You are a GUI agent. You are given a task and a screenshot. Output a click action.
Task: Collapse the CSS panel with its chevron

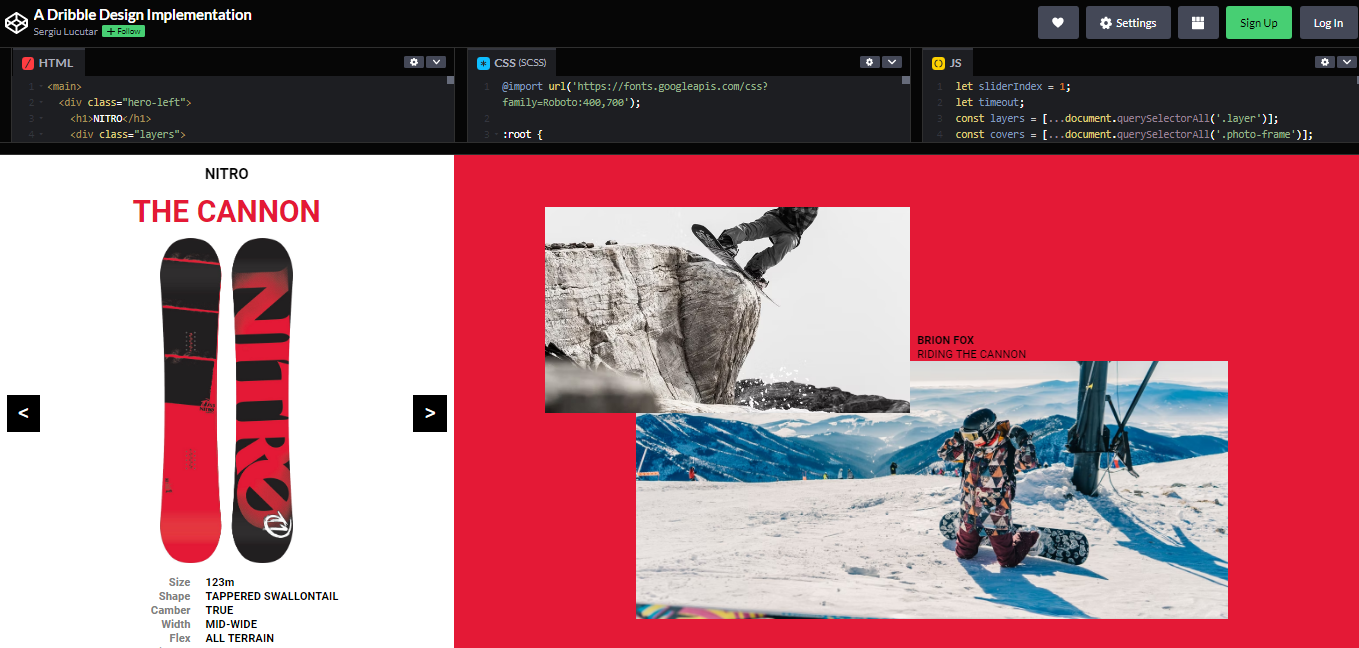[x=892, y=61]
